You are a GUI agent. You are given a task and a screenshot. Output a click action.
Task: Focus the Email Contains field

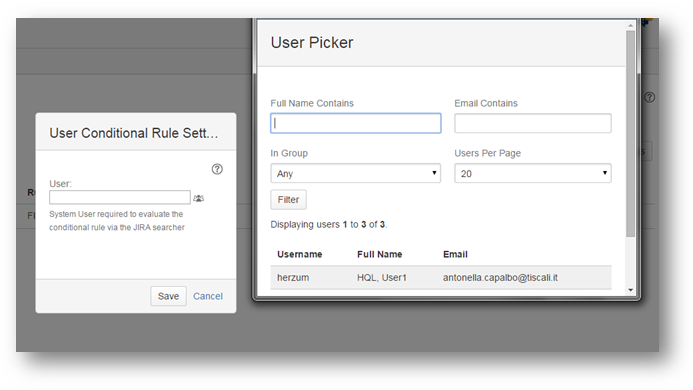click(533, 123)
